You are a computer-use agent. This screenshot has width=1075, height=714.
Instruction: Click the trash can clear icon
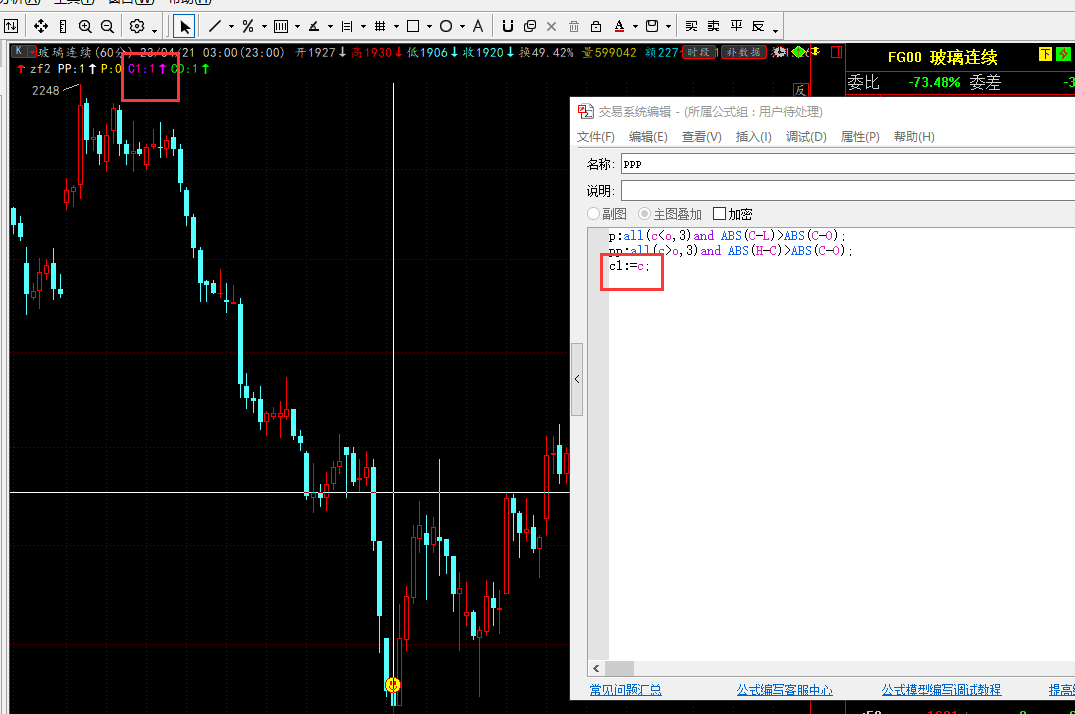[x=574, y=26]
